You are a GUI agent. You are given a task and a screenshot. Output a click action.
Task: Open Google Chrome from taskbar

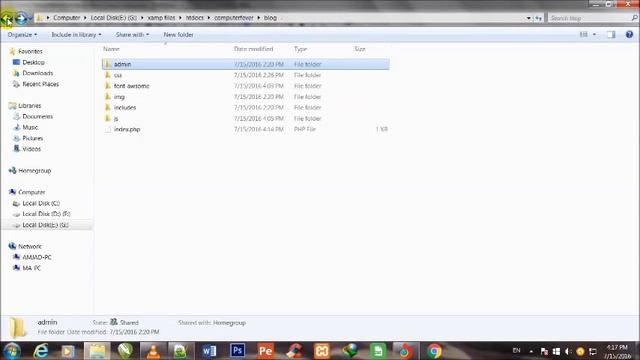pos(434,351)
